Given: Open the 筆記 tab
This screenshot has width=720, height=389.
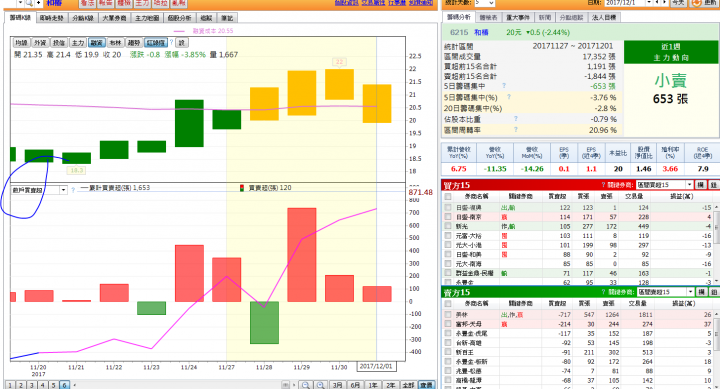Looking at the screenshot, I should pos(227,18).
